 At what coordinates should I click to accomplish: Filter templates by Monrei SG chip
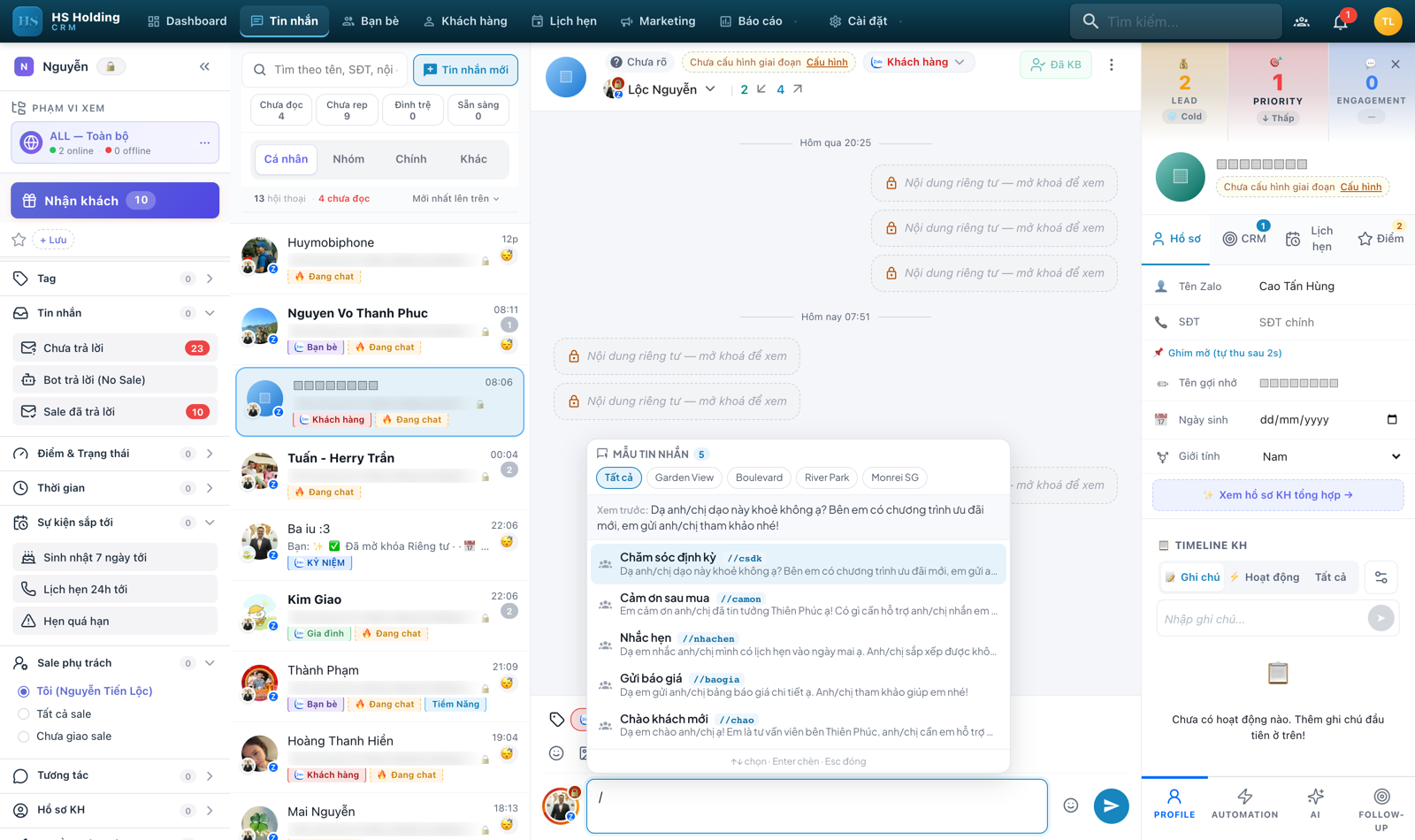click(895, 477)
